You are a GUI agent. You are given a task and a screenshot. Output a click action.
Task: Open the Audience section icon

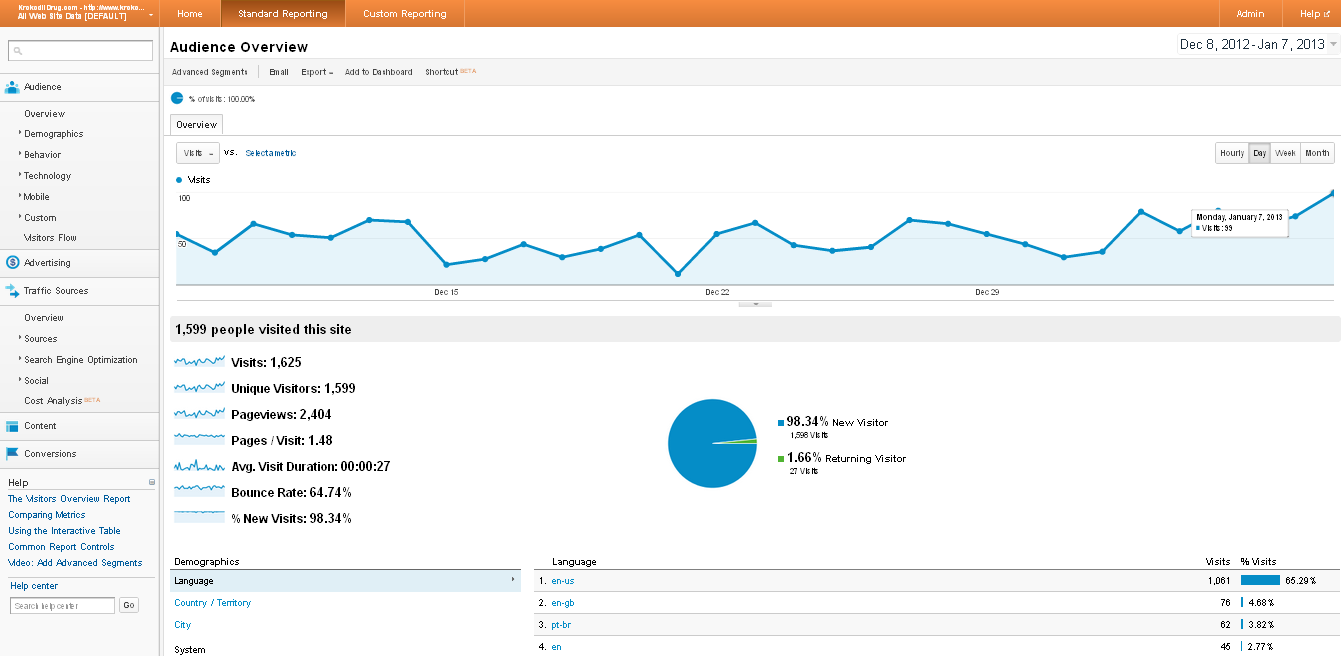coord(12,87)
